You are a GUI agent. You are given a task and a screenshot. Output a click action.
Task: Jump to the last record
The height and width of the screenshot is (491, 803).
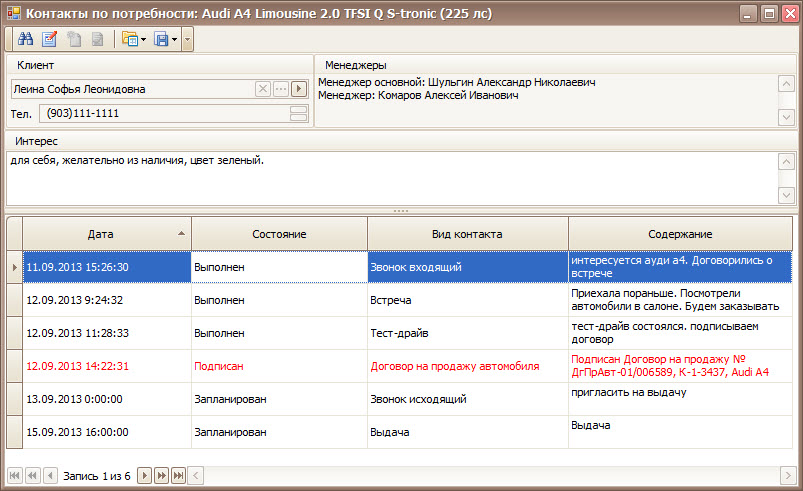pos(178,475)
